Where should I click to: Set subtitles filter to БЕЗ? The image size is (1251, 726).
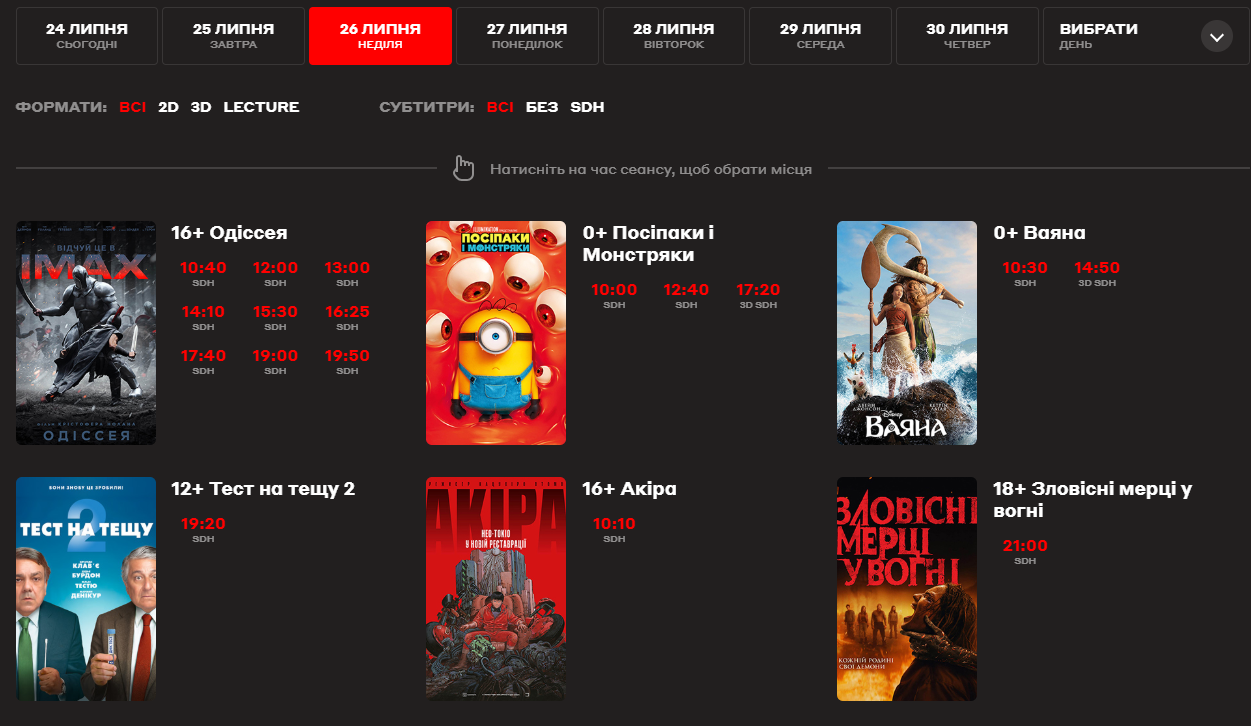click(x=542, y=107)
